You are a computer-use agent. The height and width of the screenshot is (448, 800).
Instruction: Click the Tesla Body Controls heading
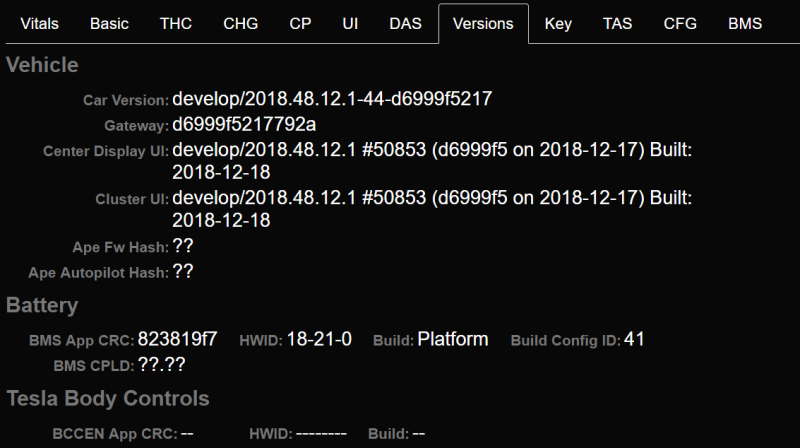(x=108, y=398)
